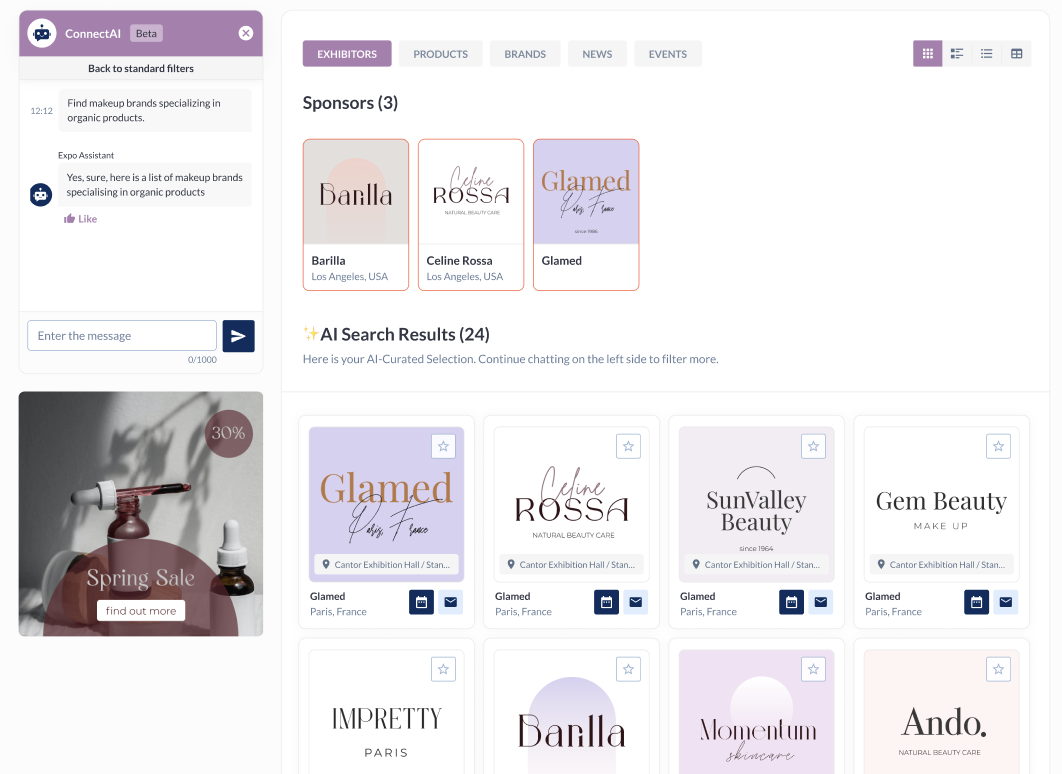Screen dimensions: 1062x774
Task: Click the ConnectAI robot avatar icon
Action: (42, 33)
